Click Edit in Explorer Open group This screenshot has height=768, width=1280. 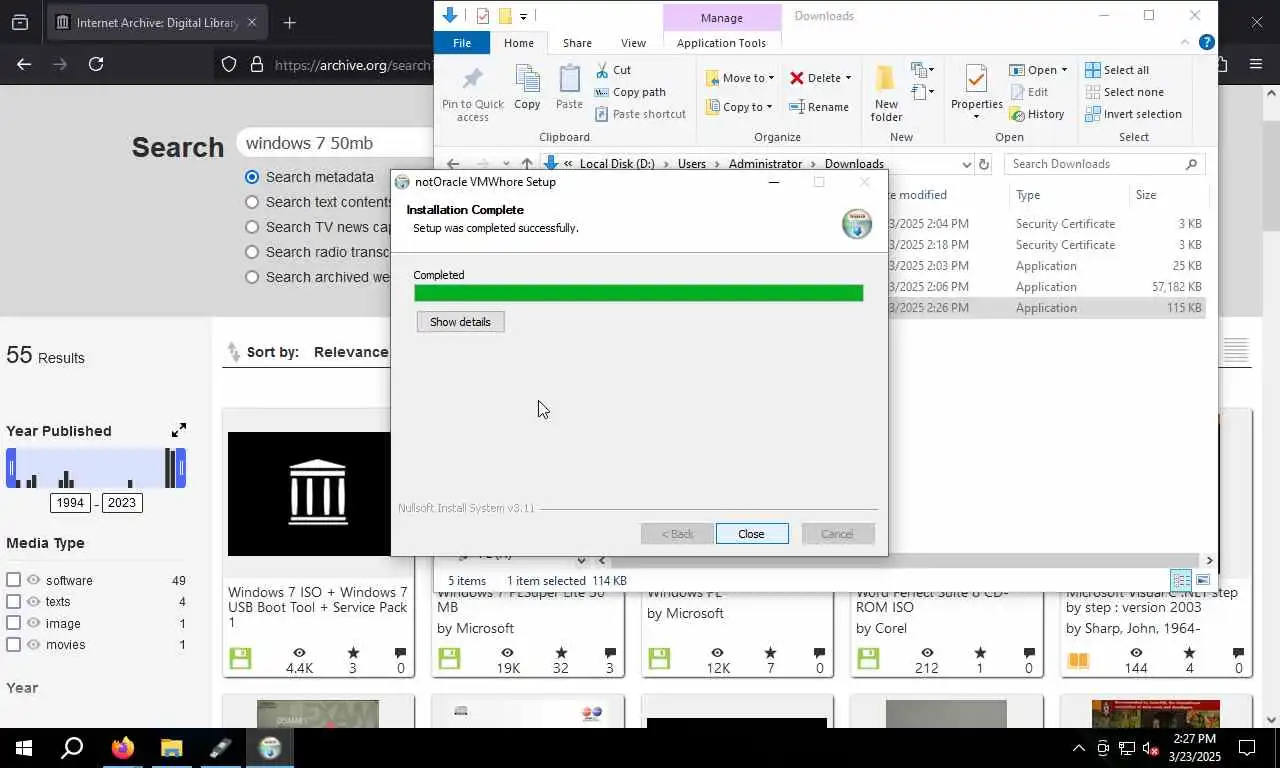pyautogui.click(x=1029, y=92)
